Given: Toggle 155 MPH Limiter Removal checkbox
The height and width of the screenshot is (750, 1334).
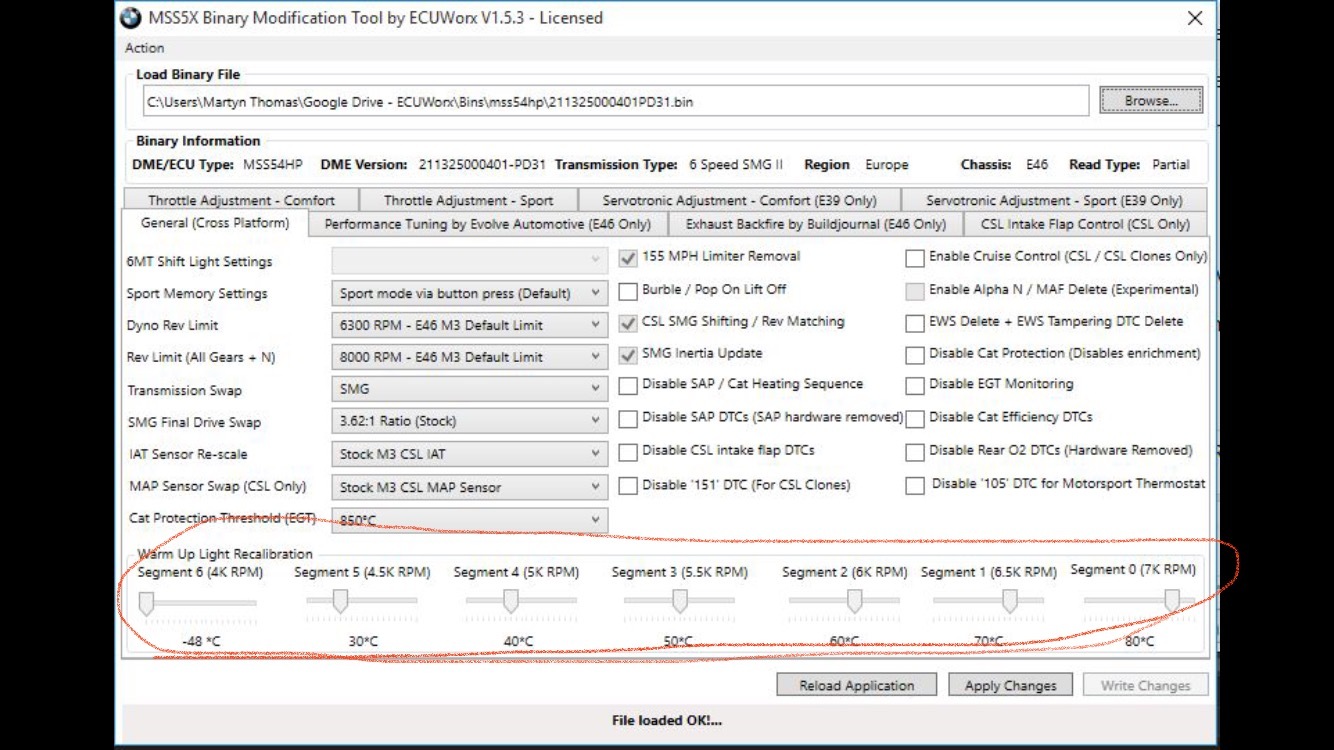Looking at the screenshot, I should click(x=628, y=258).
